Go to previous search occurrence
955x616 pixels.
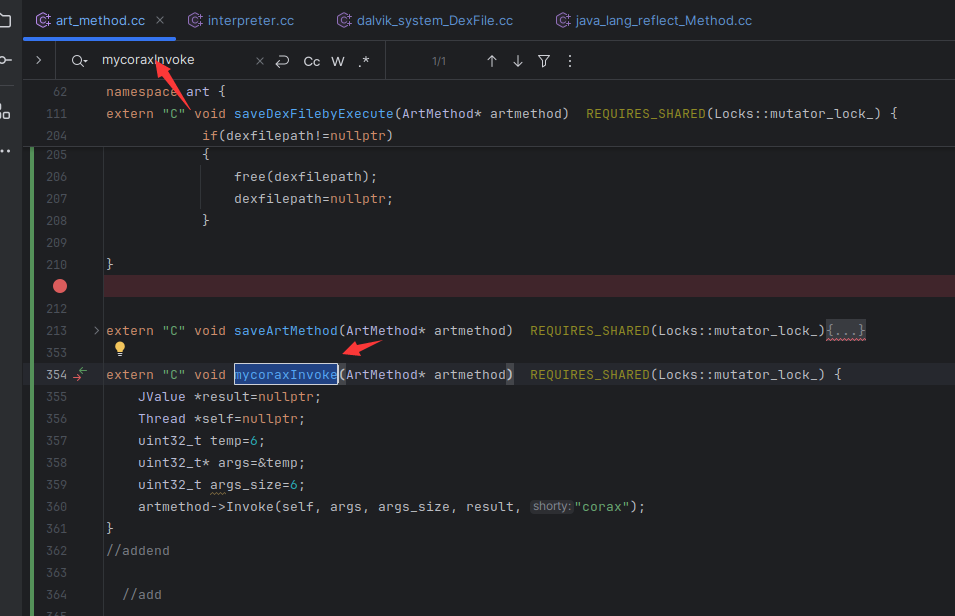[492, 61]
